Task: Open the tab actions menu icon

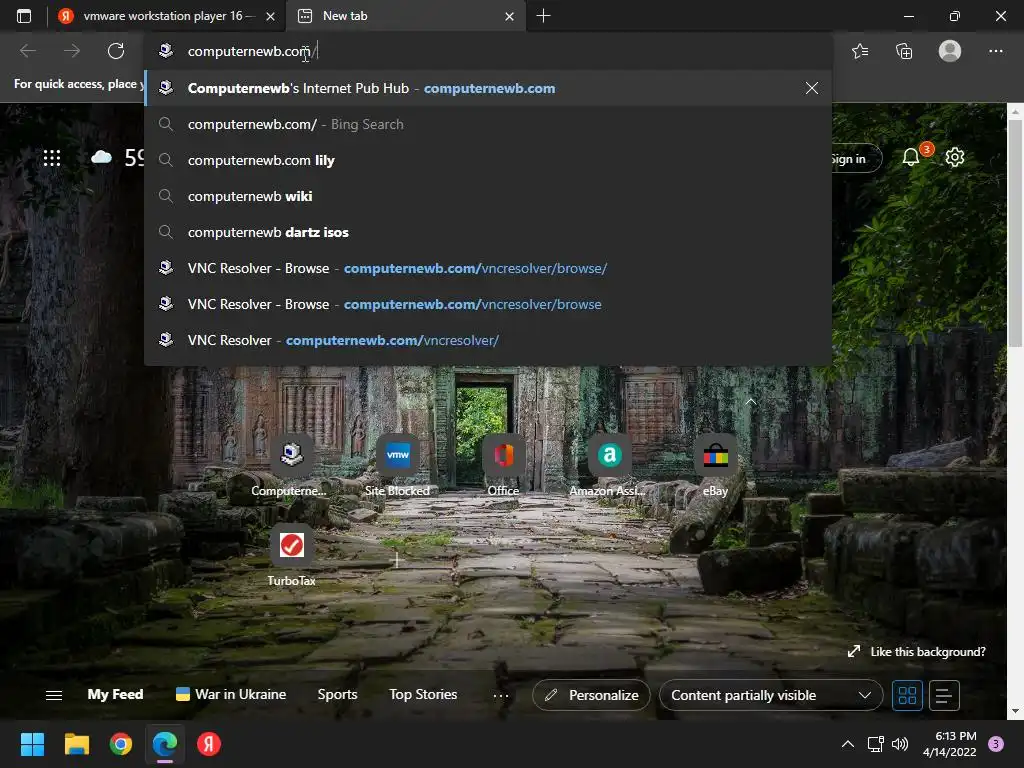Action: (24, 16)
